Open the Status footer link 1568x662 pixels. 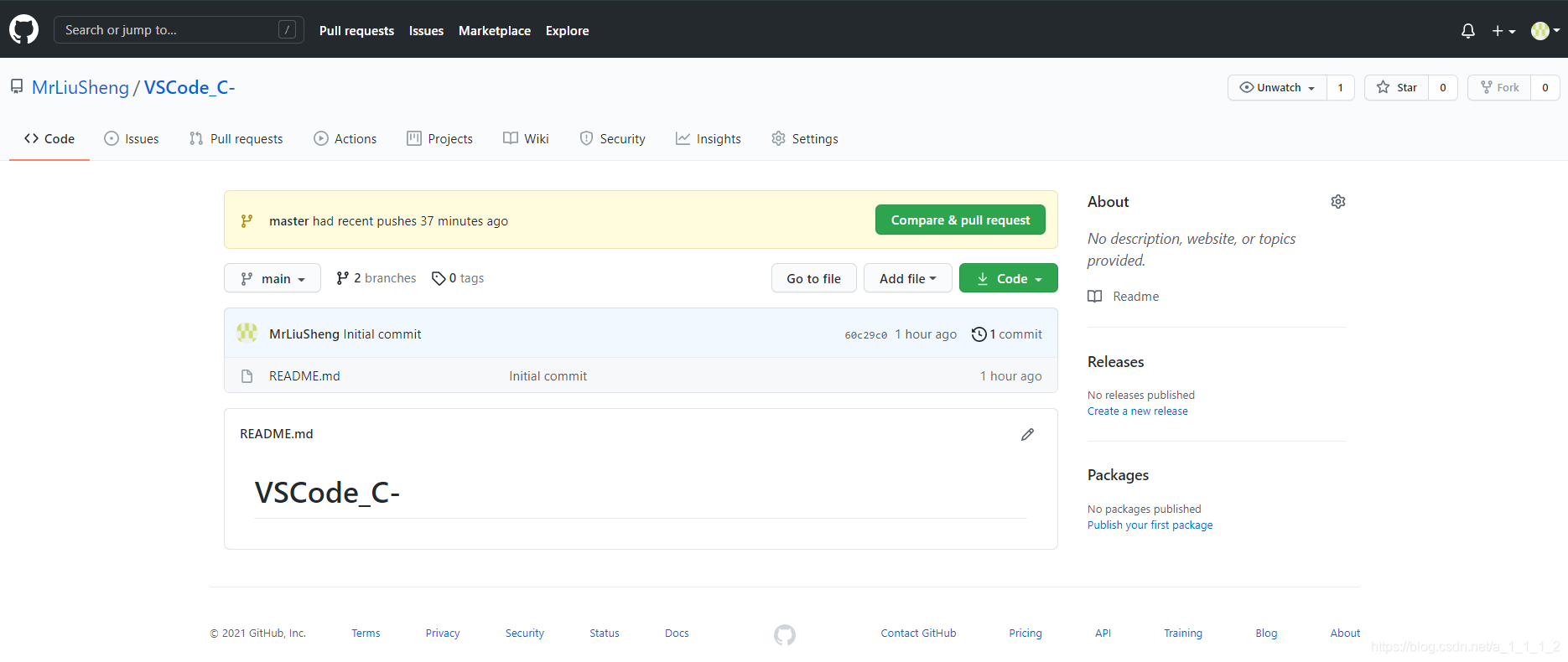tap(605, 634)
